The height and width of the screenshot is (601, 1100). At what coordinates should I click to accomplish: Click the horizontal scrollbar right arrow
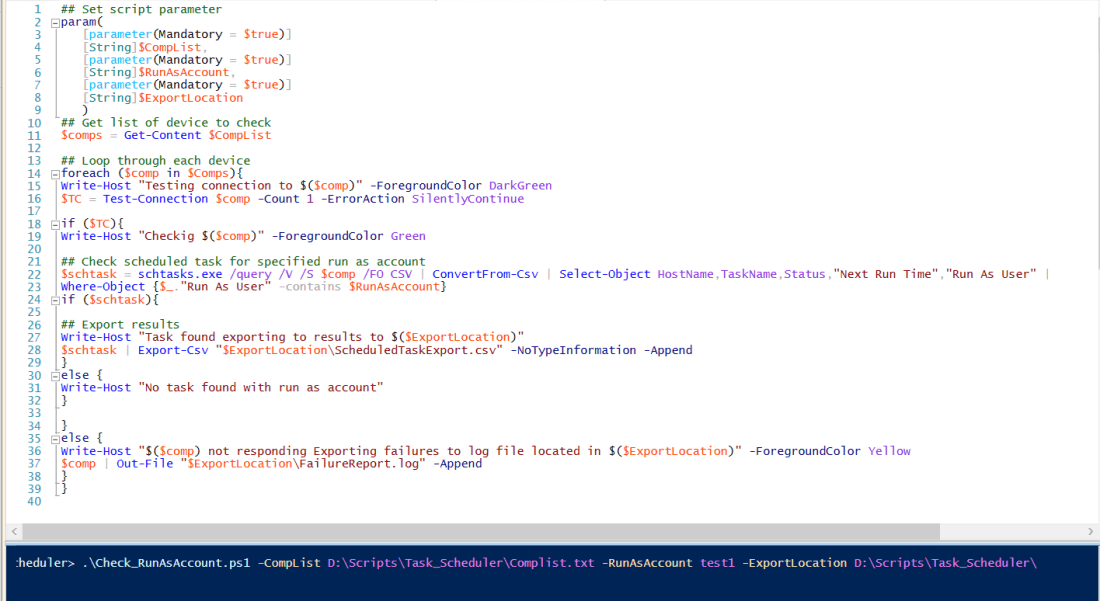(1090, 531)
